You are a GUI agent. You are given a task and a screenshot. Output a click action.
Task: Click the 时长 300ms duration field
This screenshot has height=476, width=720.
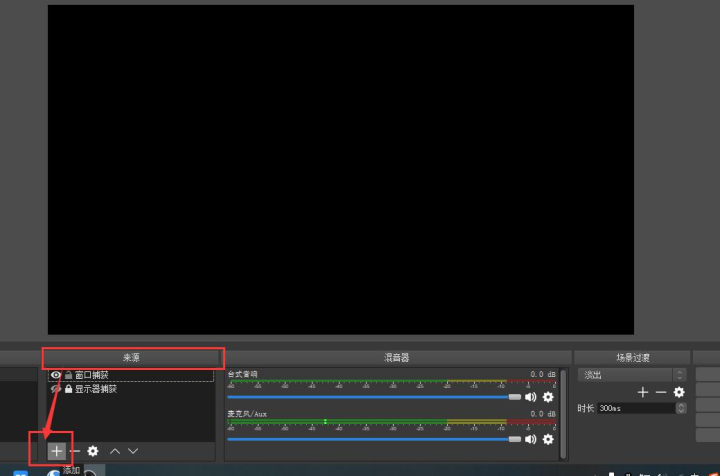636,408
